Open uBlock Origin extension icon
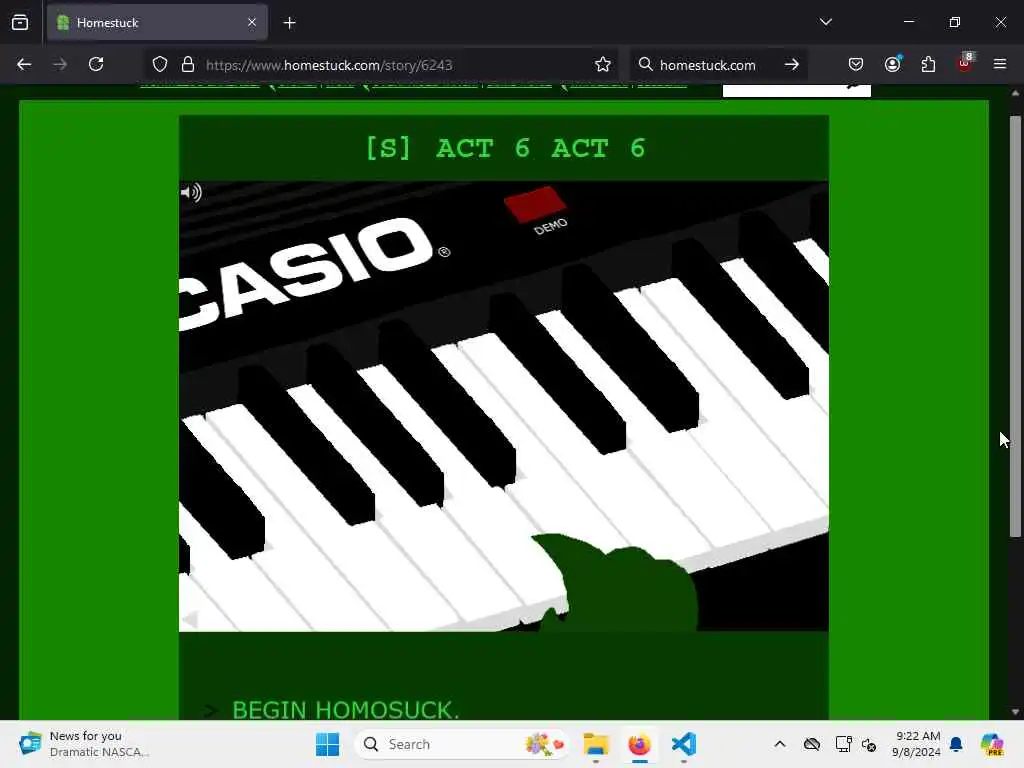The width and height of the screenshot is (1024, 768). (965, 63)
